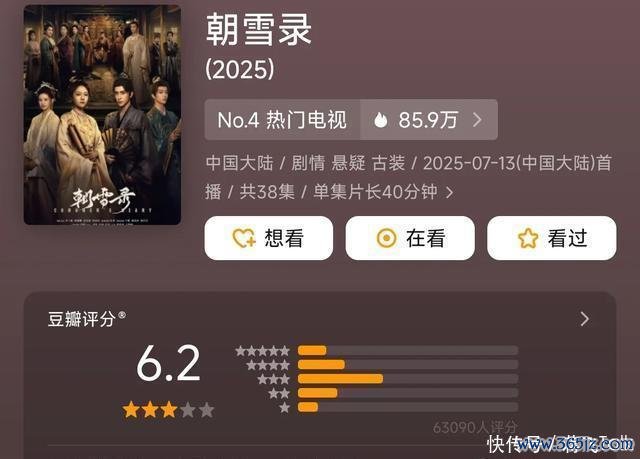The width and height of the screenshot is (640, 459).
Task: Open the 朝雪录 poster thumbnail
Action: click(102, 115)
